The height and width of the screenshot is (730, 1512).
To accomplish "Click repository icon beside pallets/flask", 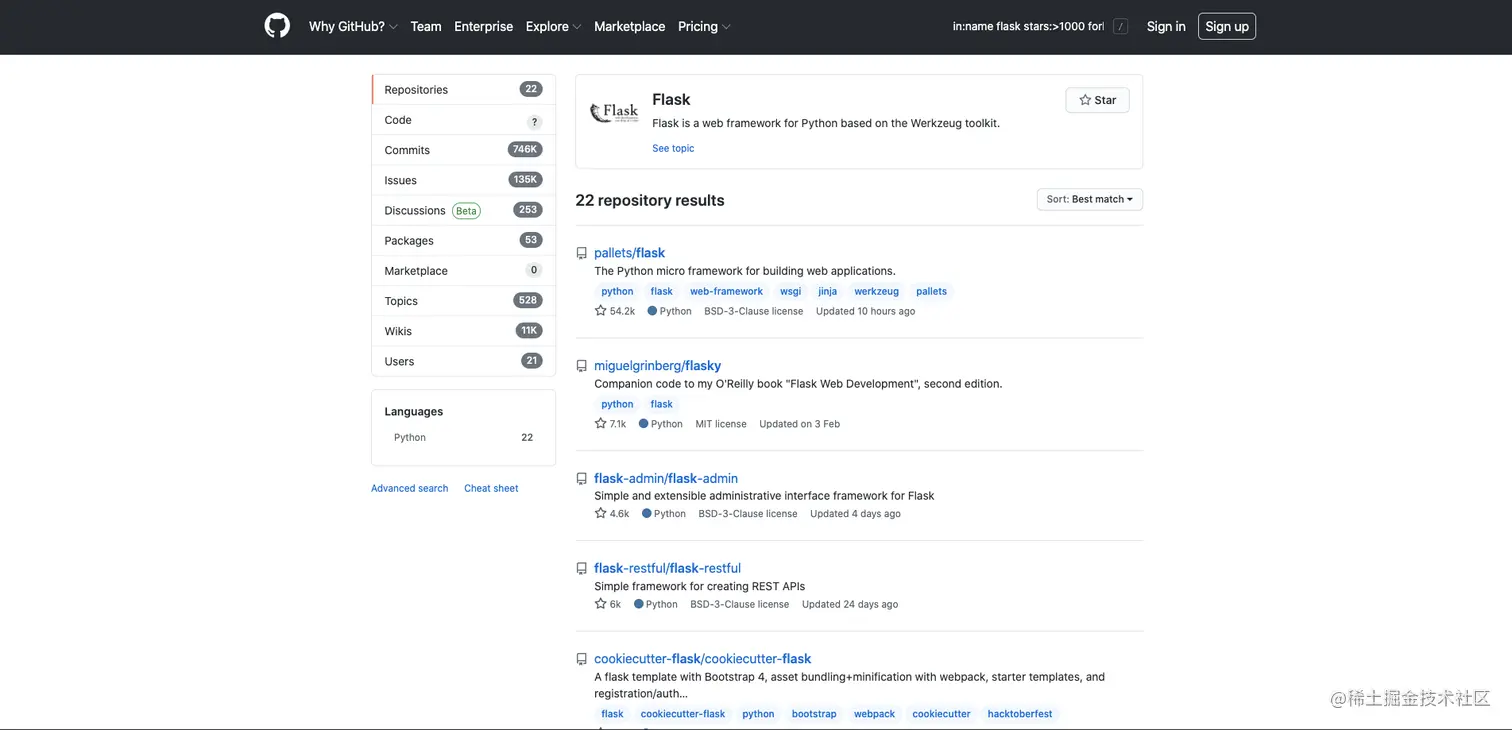I will [x=581, y=254].
